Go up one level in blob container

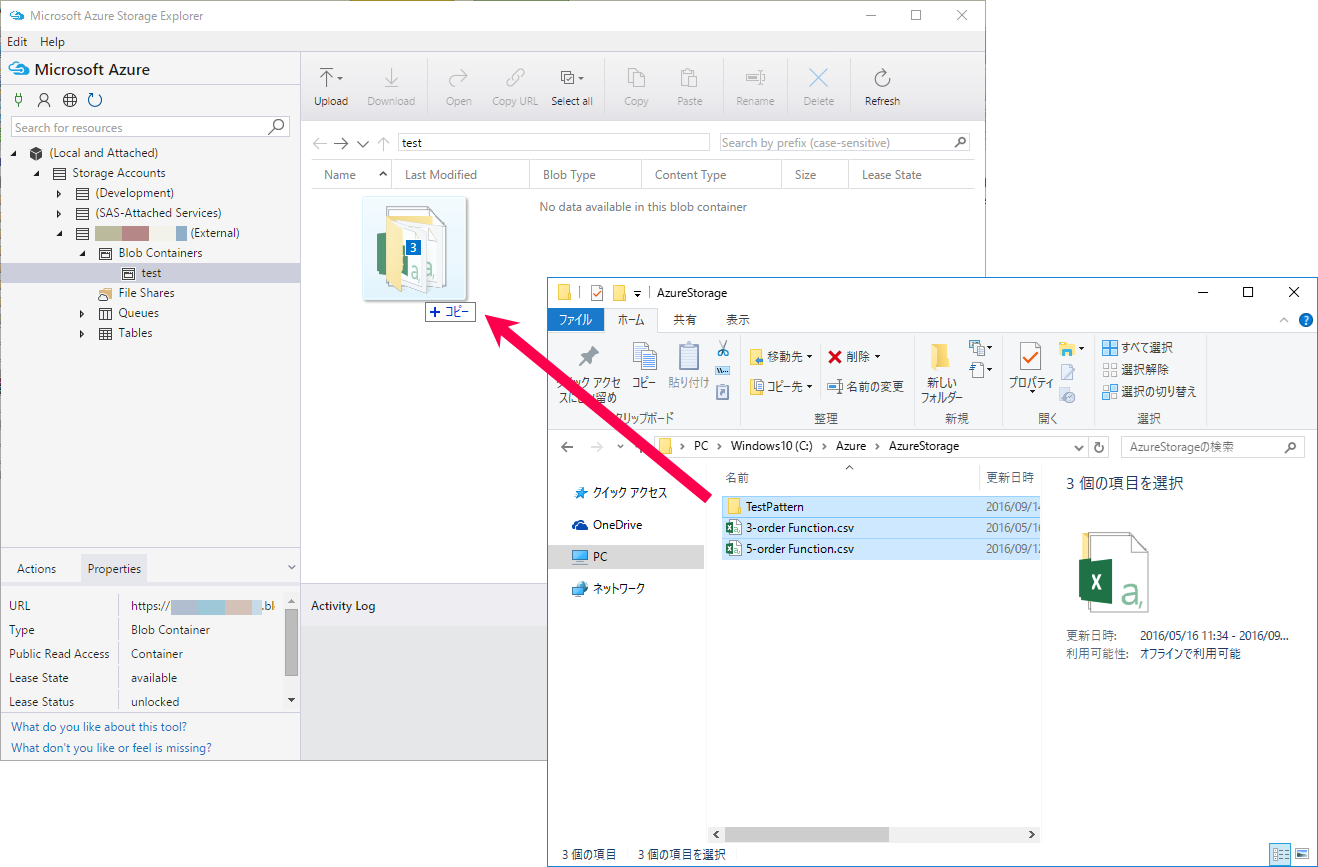point(383,143)
